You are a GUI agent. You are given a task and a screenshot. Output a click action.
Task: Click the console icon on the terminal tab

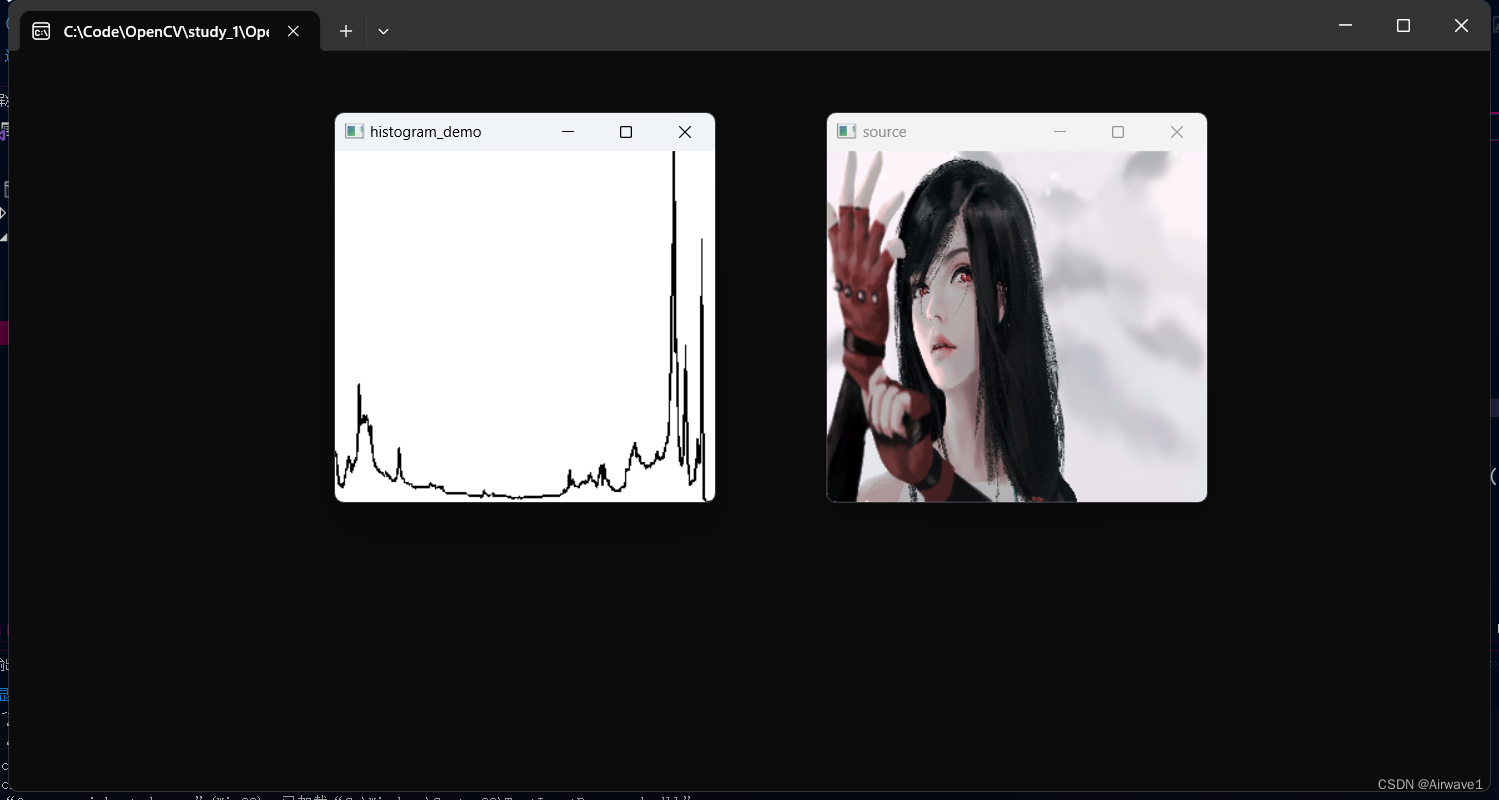point(41,31)
